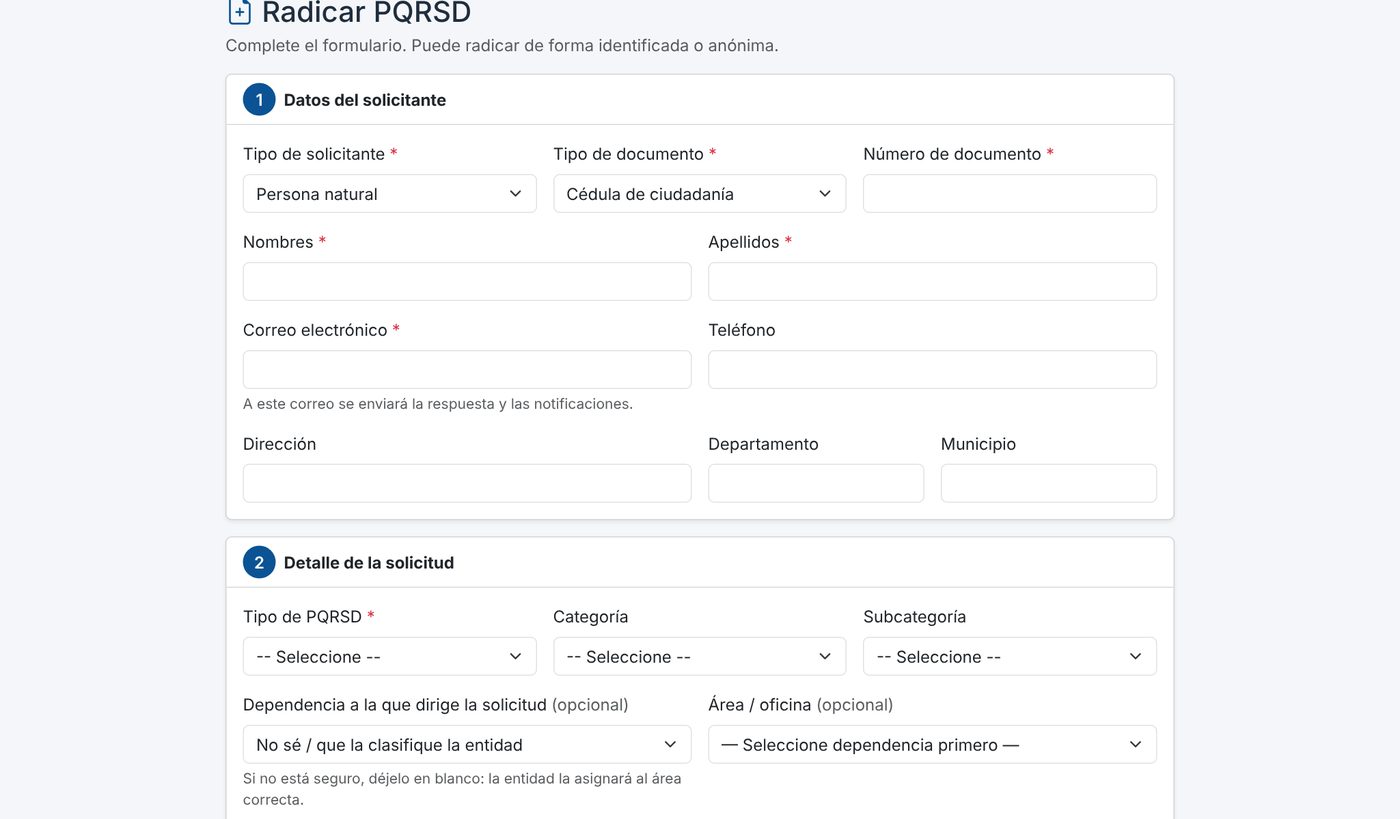Click inside the Departamento field
This screenshot has width=1400, height=819.
816,483
